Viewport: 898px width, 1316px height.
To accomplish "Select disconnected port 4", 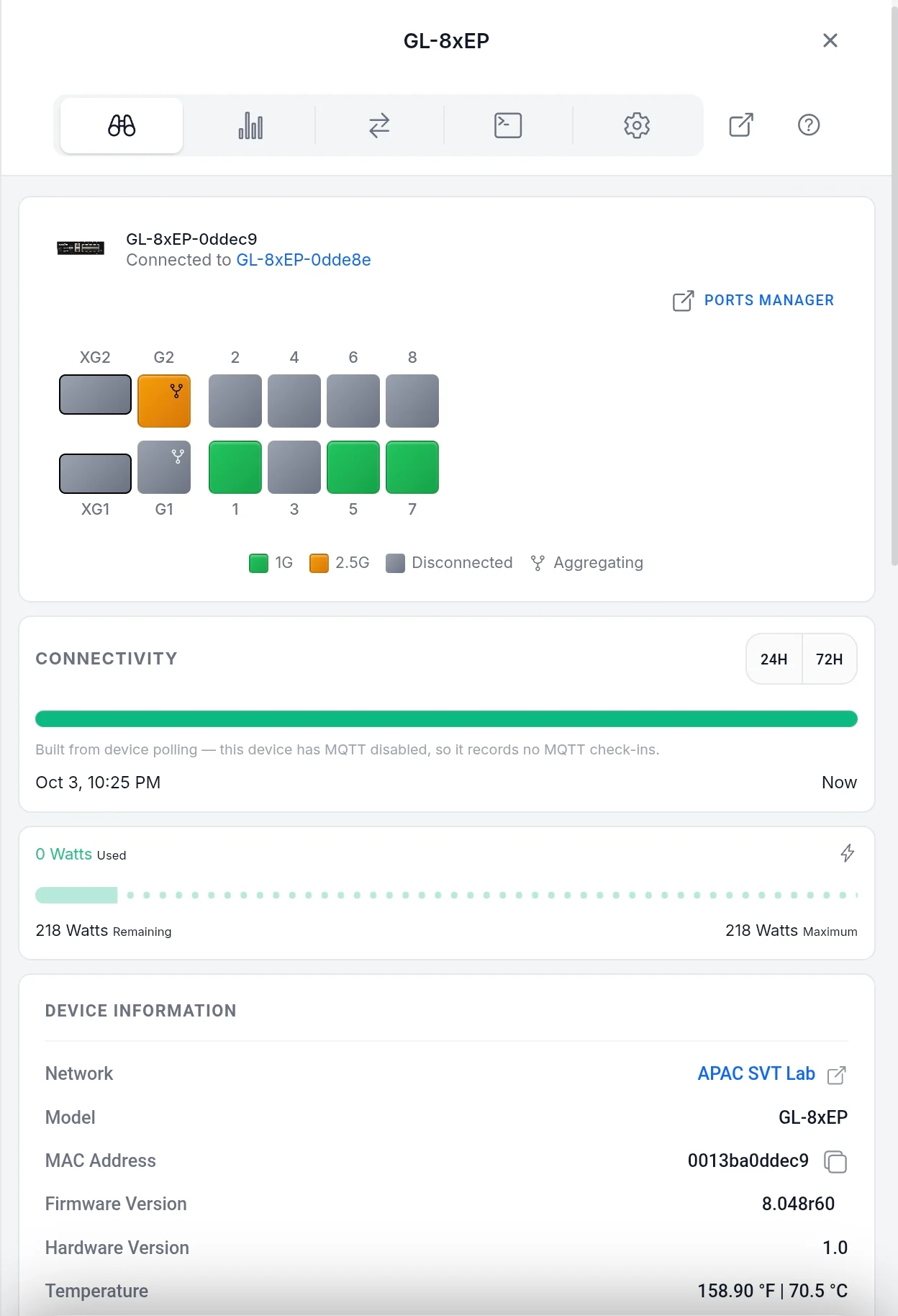I will point(294,401).
